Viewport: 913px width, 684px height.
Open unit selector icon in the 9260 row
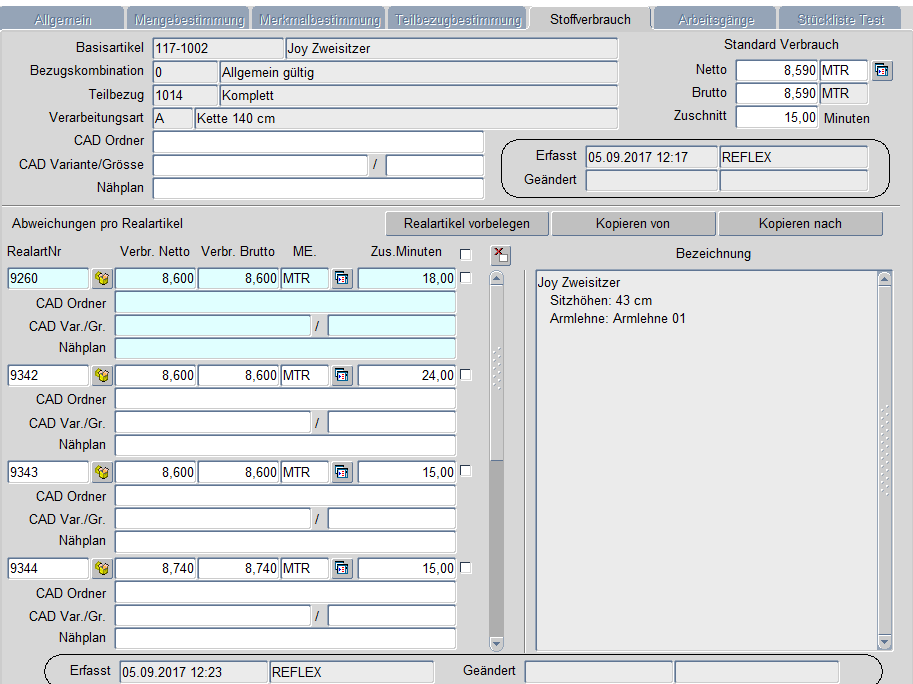pos(342,279)
